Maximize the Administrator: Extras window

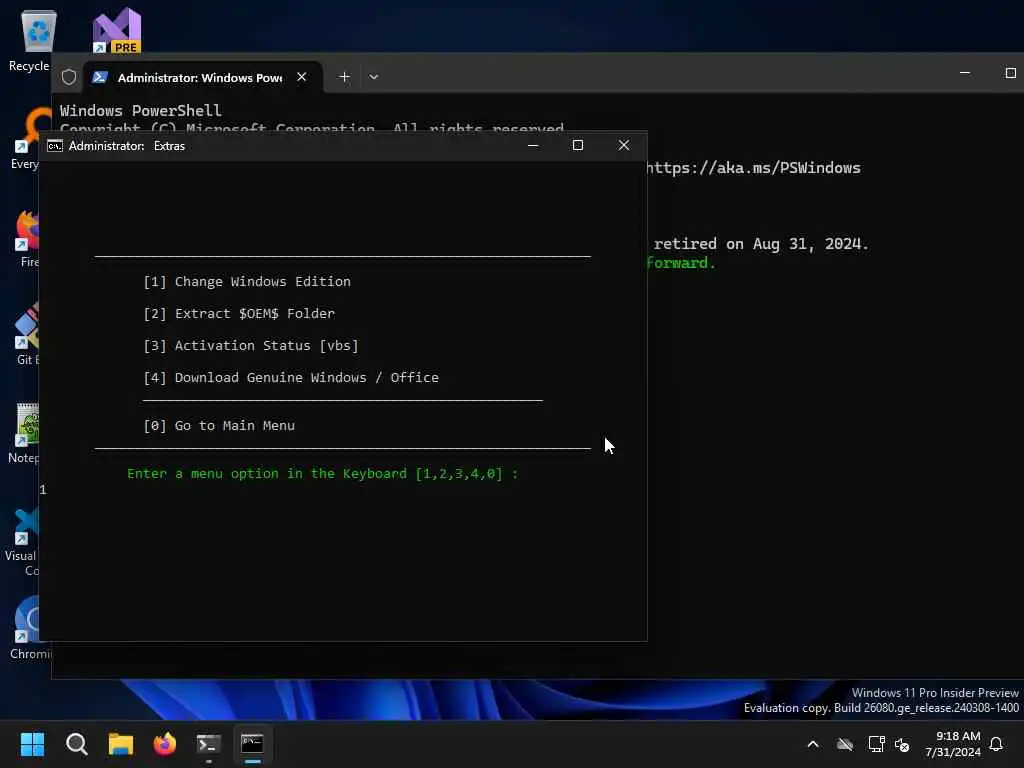click(578, 145)
